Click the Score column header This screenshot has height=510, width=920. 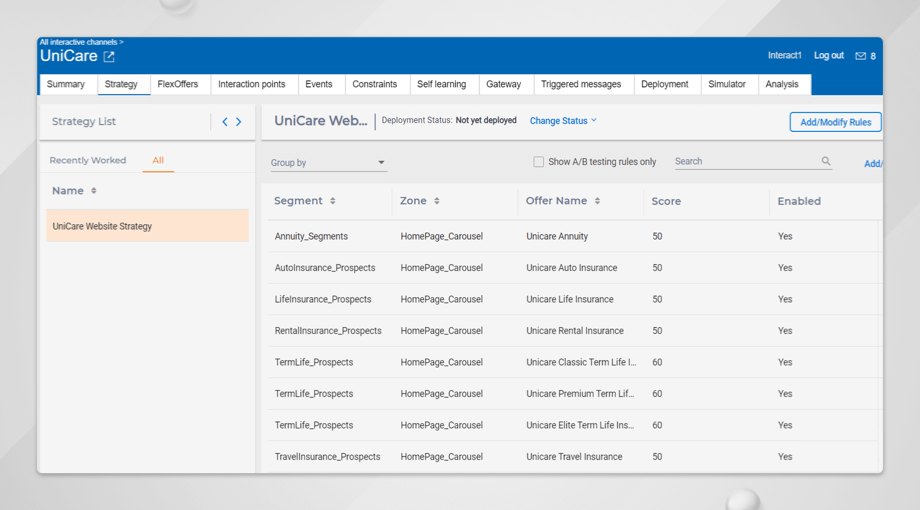click(666, 201)
